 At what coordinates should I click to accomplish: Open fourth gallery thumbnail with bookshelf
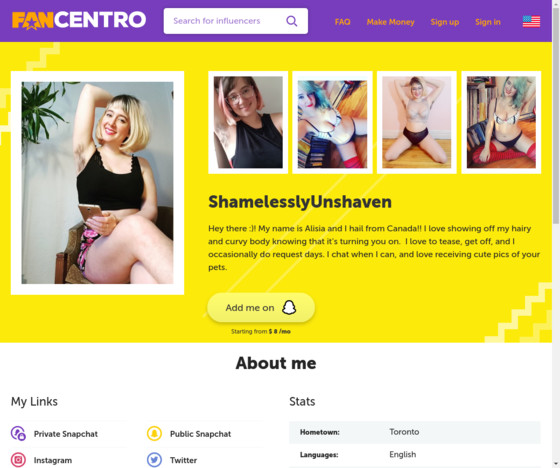[501, 122]
